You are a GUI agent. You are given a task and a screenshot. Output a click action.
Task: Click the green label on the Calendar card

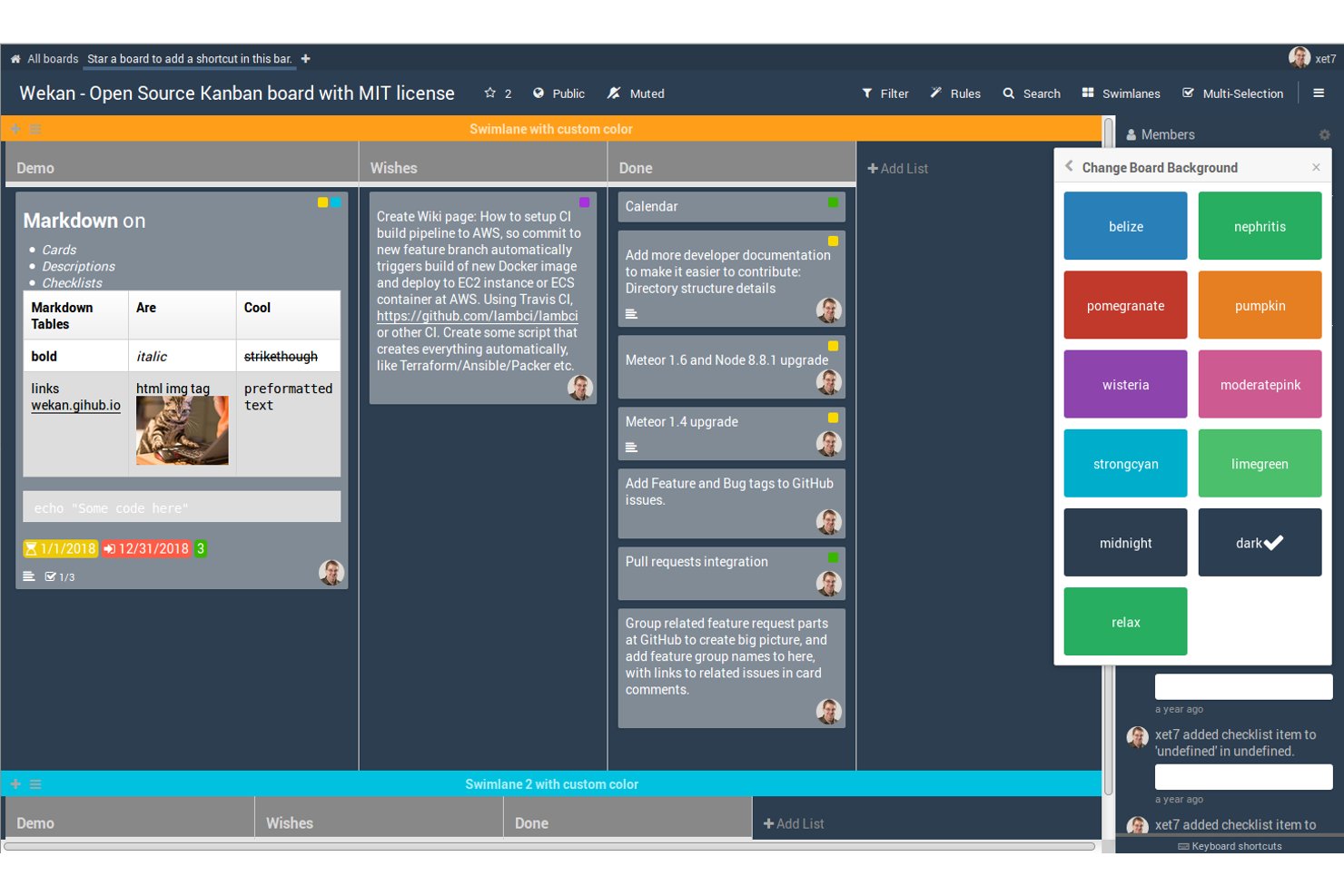(x=833, y=202)
